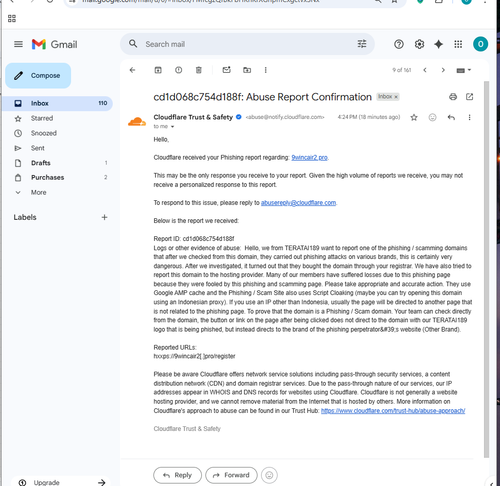Open the Google apps grid
Screen dimensions: 500x486
[458, 44]
